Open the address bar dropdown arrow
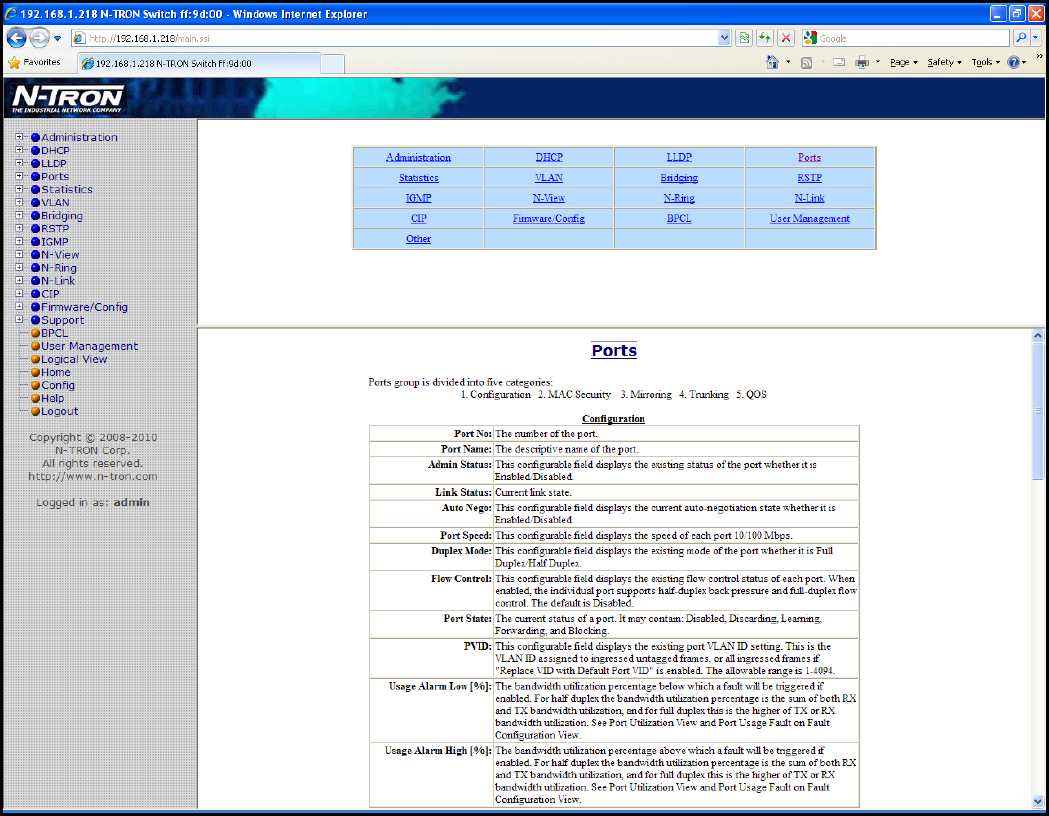The width and height of the screenshot is (1049, 816). point(725,38)
